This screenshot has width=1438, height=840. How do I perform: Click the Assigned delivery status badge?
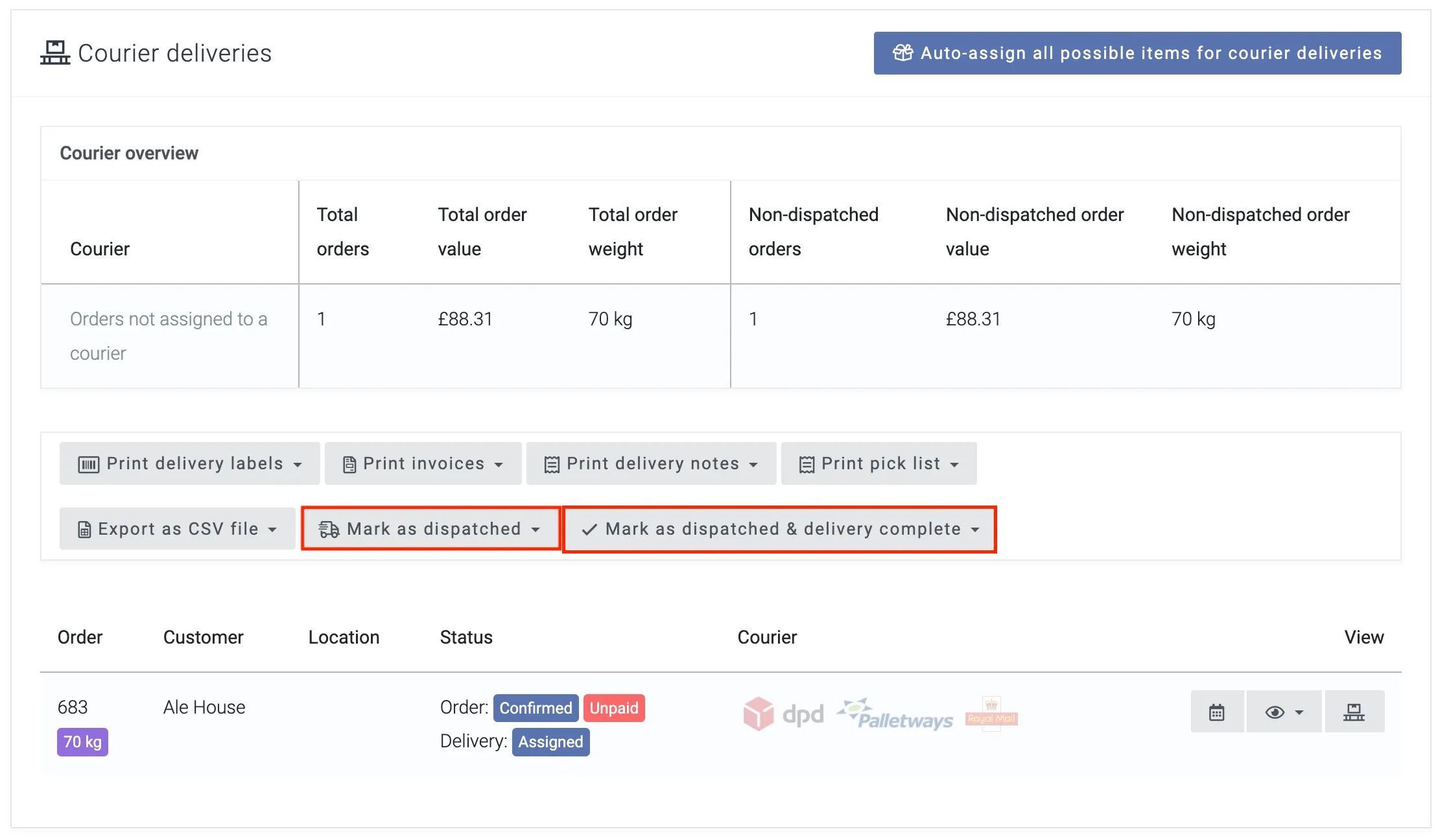coord(550,741)
